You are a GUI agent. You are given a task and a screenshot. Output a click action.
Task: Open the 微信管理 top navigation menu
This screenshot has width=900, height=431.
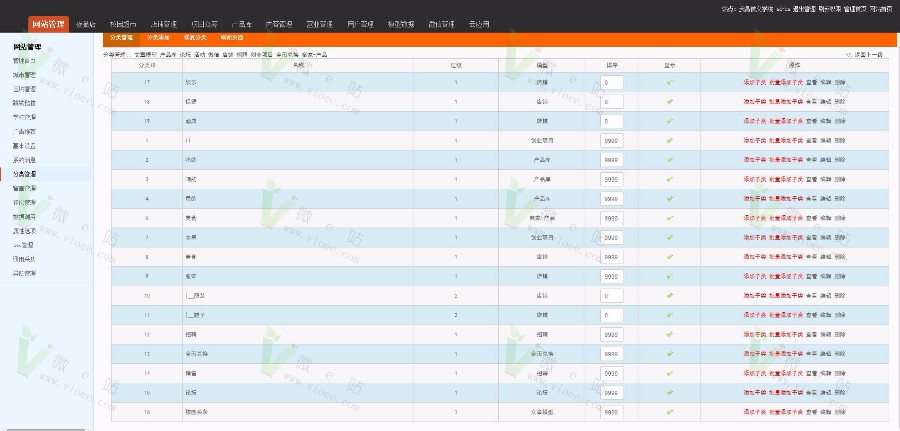click(441, 25)
